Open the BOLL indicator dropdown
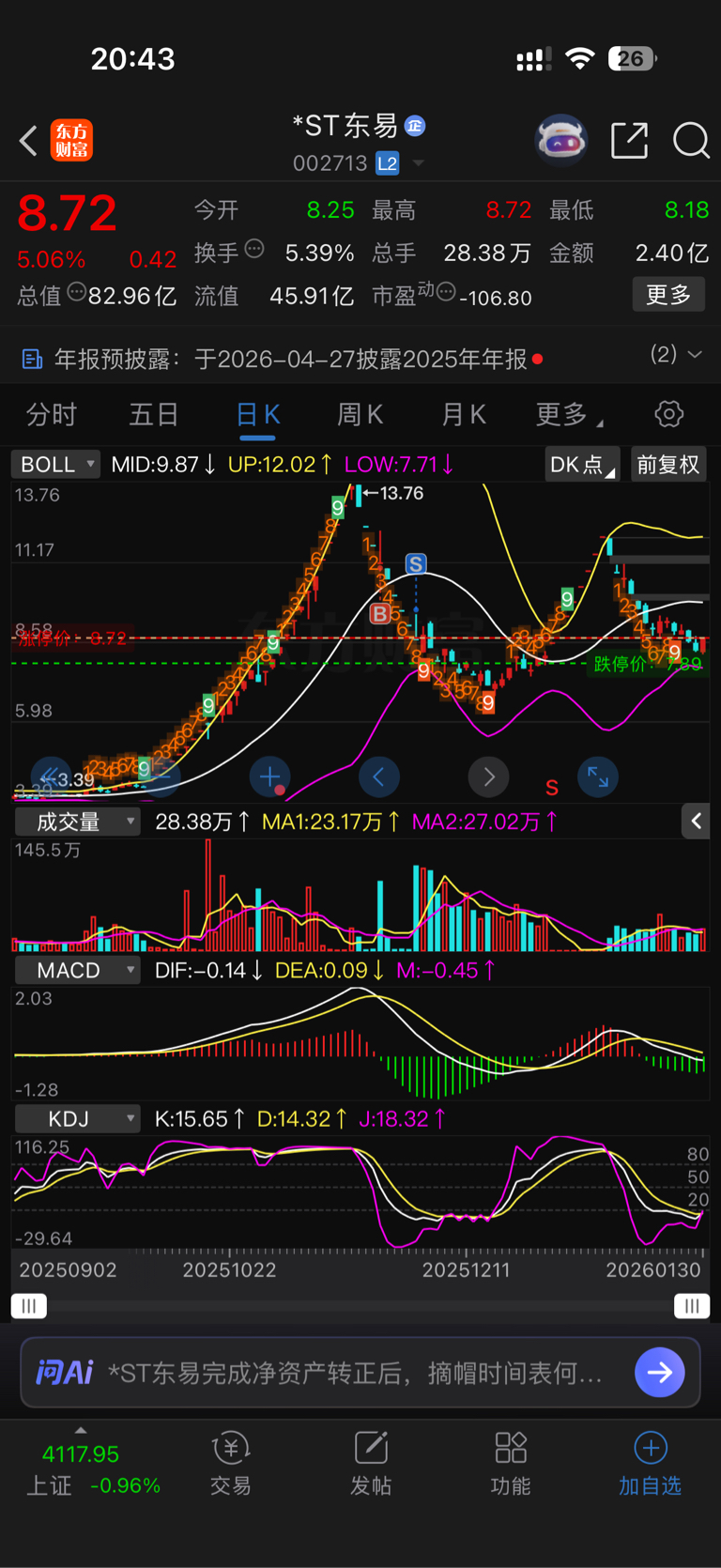This screenshot has height=1568, width=721. coord(55,464)
